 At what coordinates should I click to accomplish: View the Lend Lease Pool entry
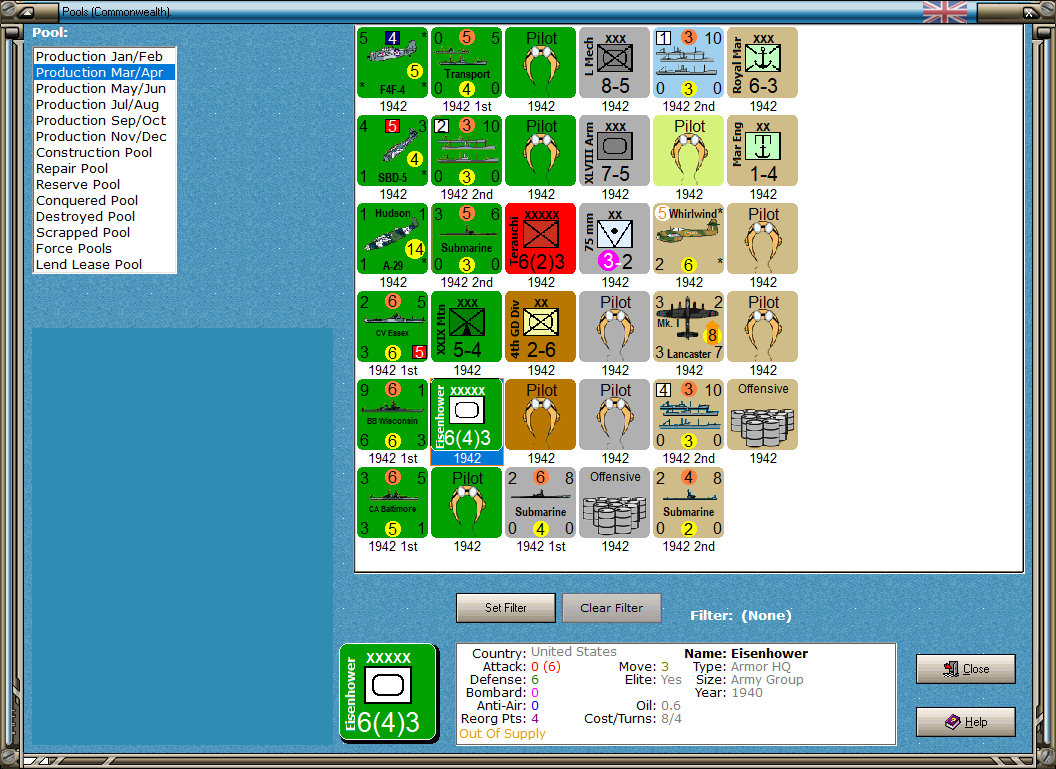coord(104,265)
